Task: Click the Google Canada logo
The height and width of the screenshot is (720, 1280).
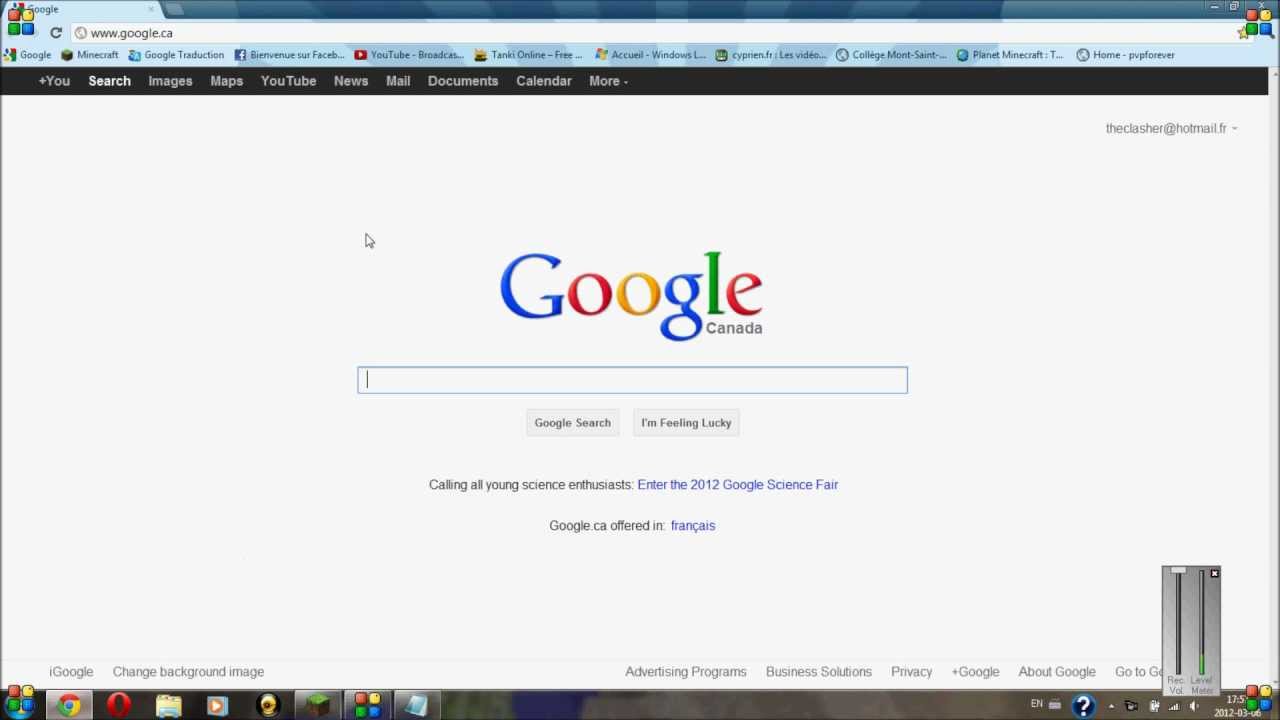Action: click(x=631, y=296)
